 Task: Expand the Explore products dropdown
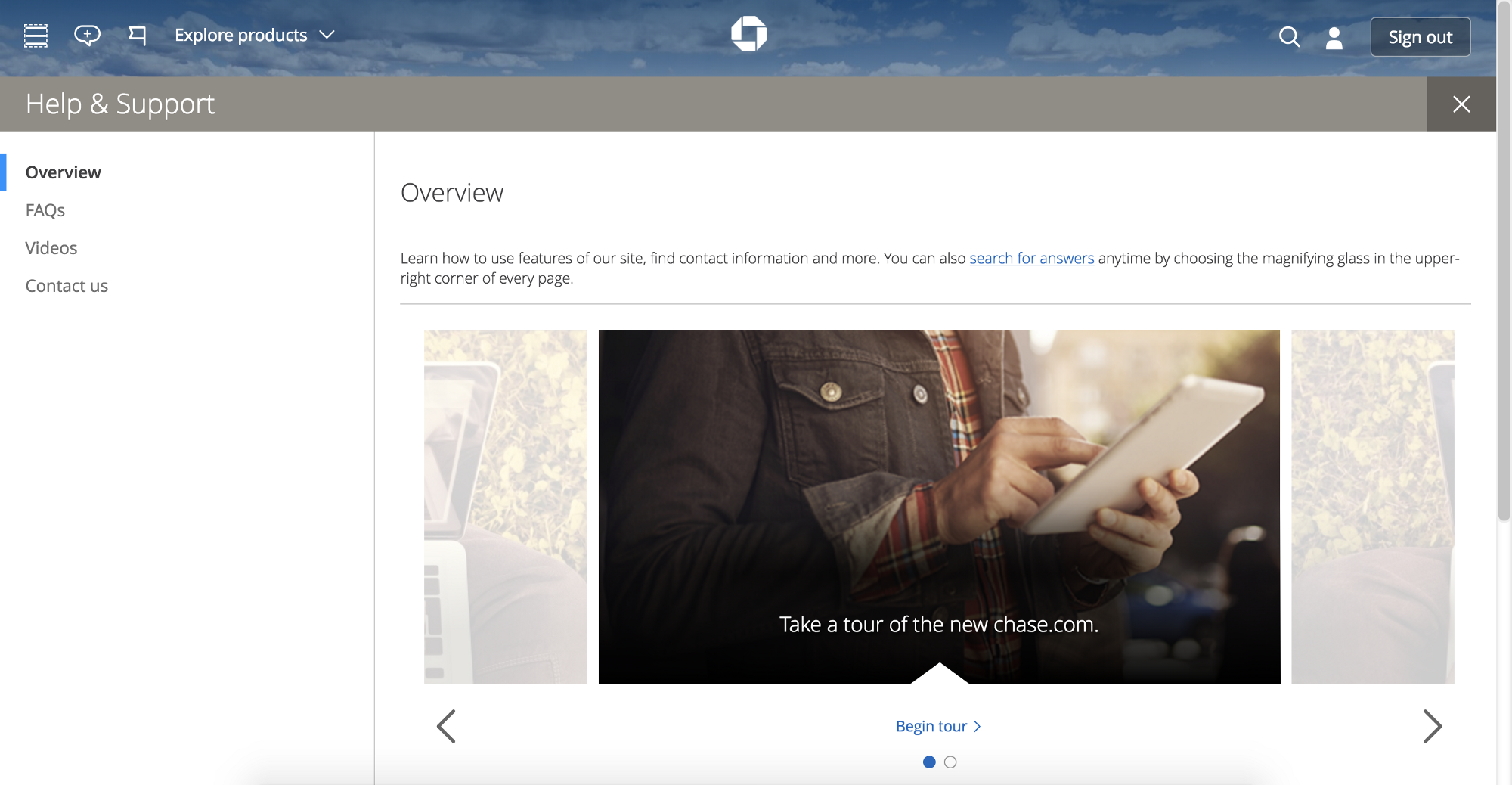point(254,35)
